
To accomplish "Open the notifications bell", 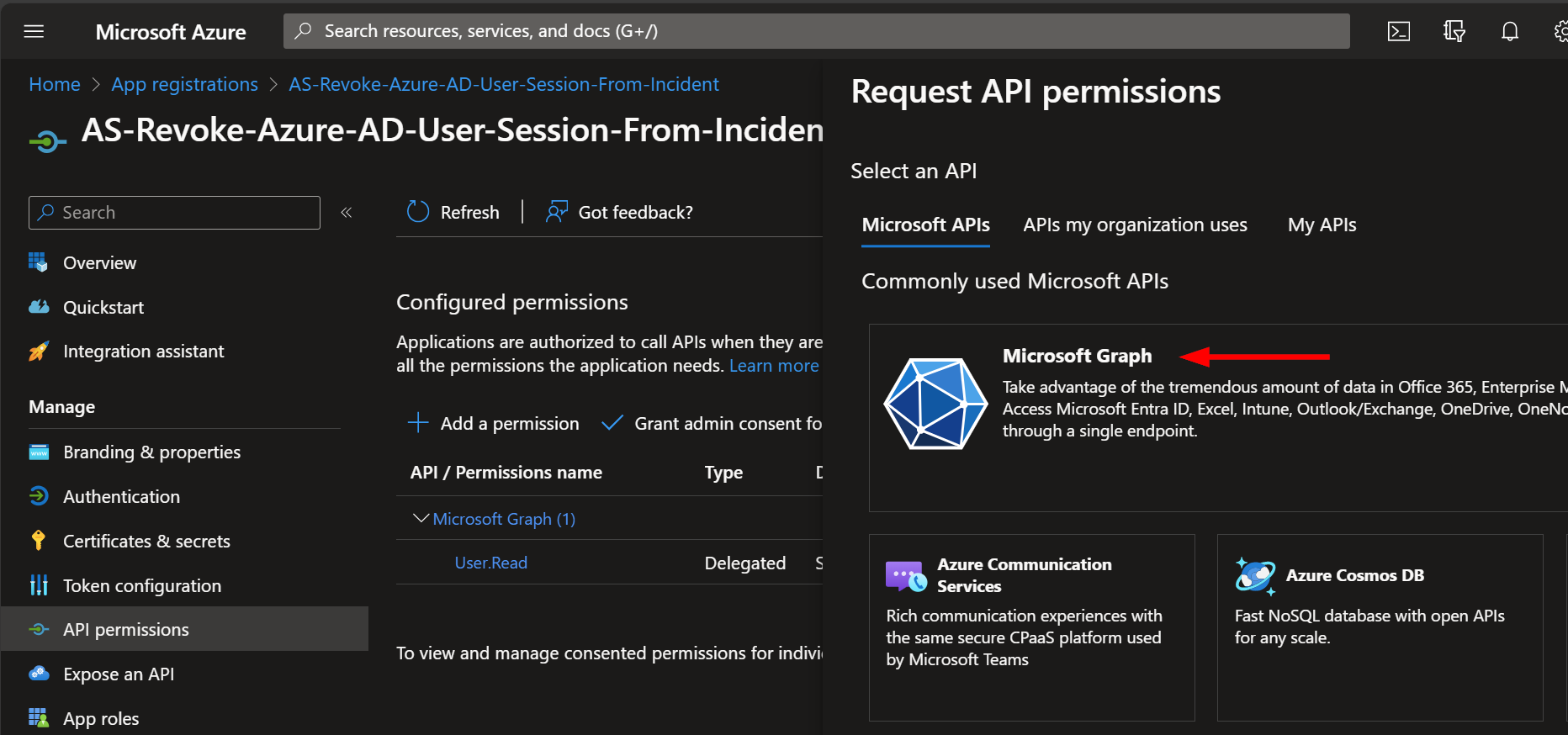I will [1510, 31].
